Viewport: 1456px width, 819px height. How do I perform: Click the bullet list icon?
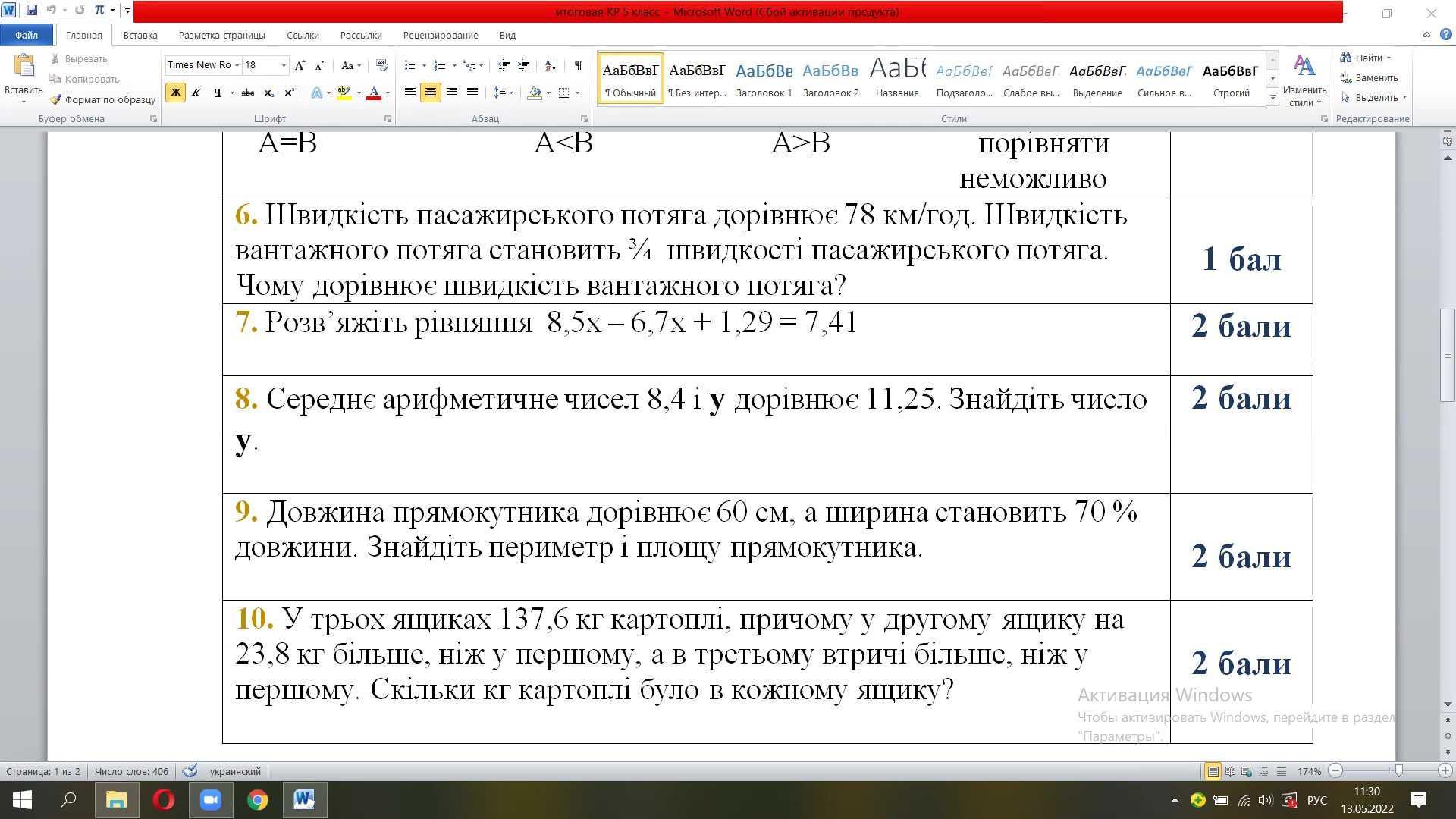point(410,65)
